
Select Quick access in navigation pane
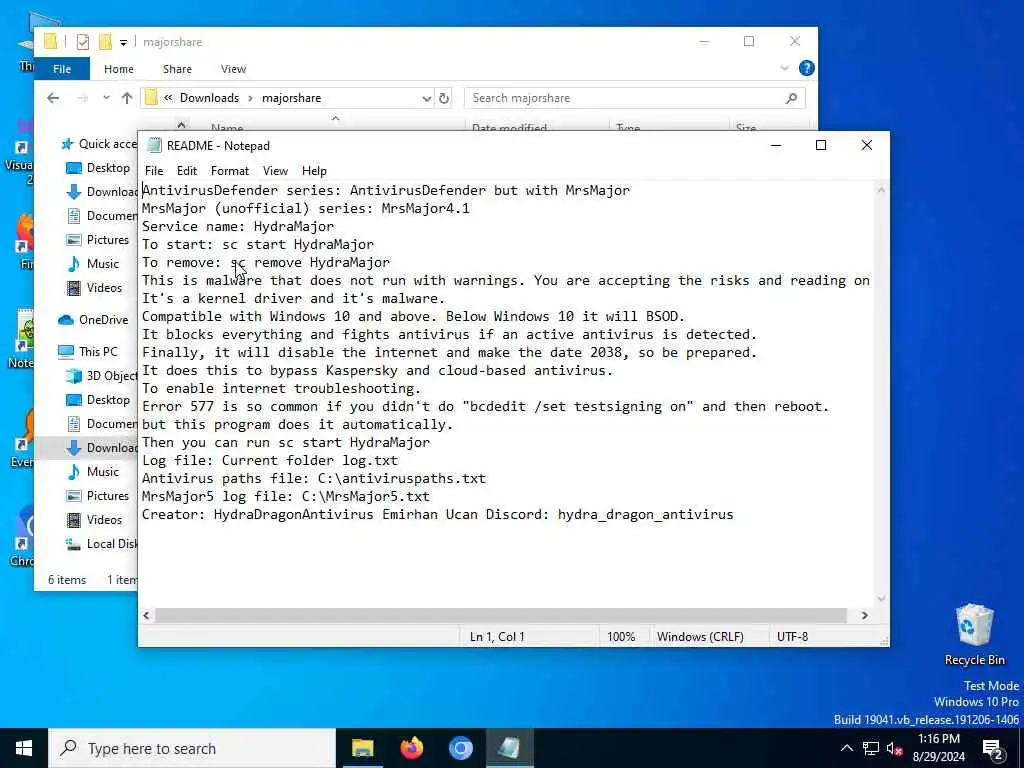point(99,144)
